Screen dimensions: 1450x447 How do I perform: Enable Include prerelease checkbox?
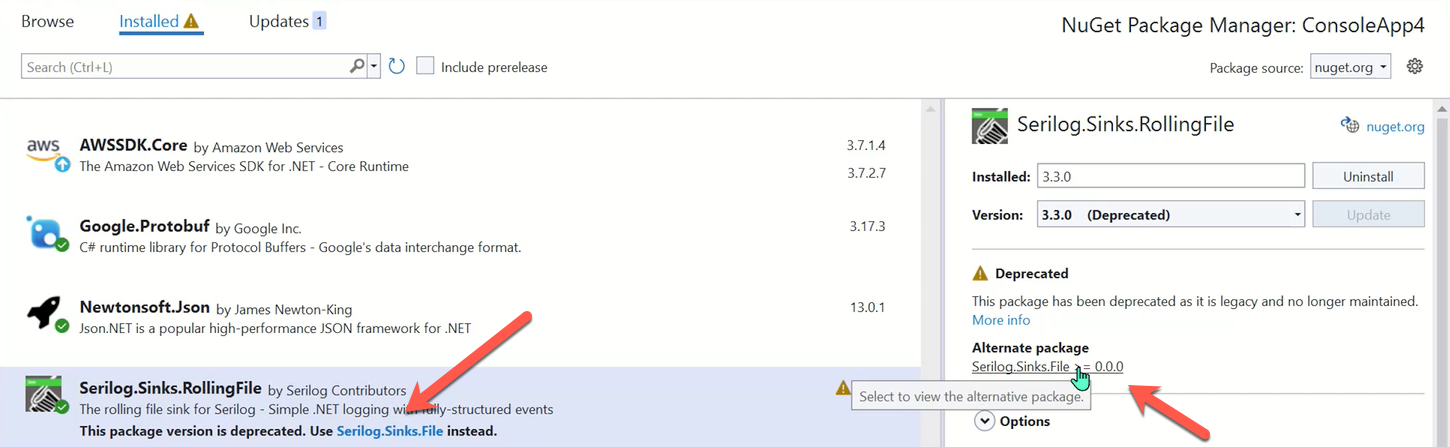click(426, 66)
